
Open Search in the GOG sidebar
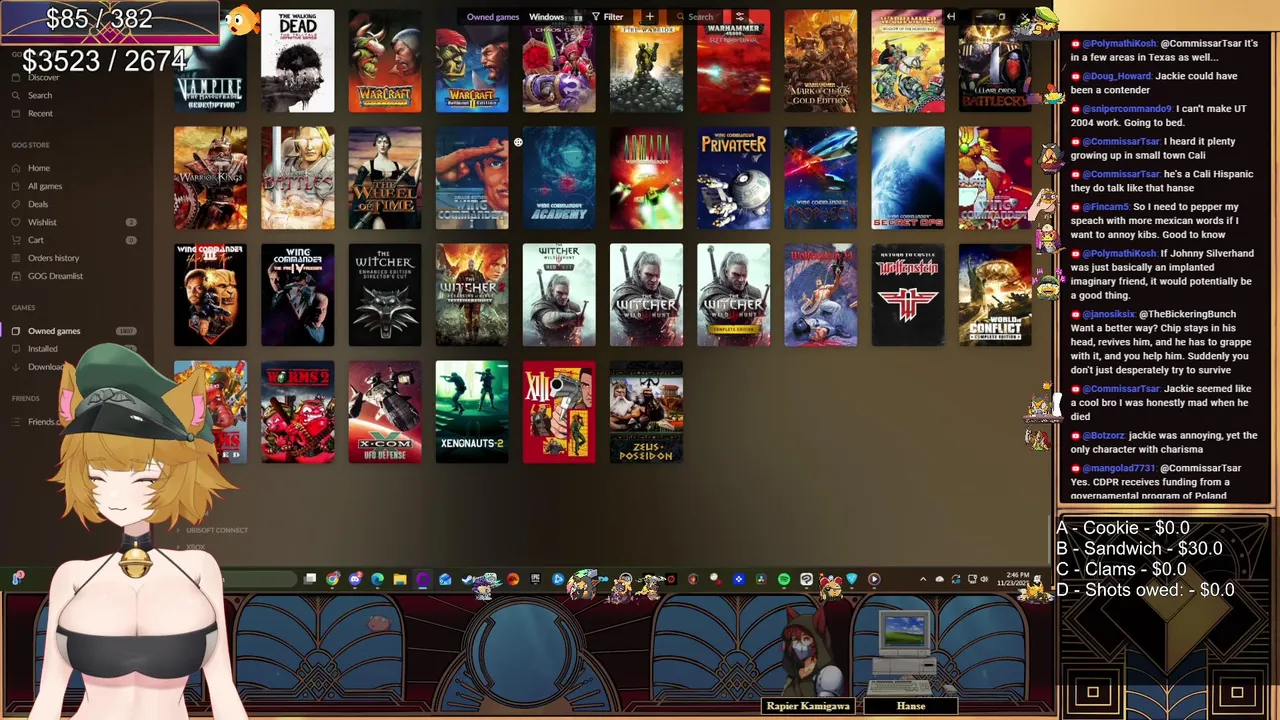pyautogui.click(x=40, y=95)
